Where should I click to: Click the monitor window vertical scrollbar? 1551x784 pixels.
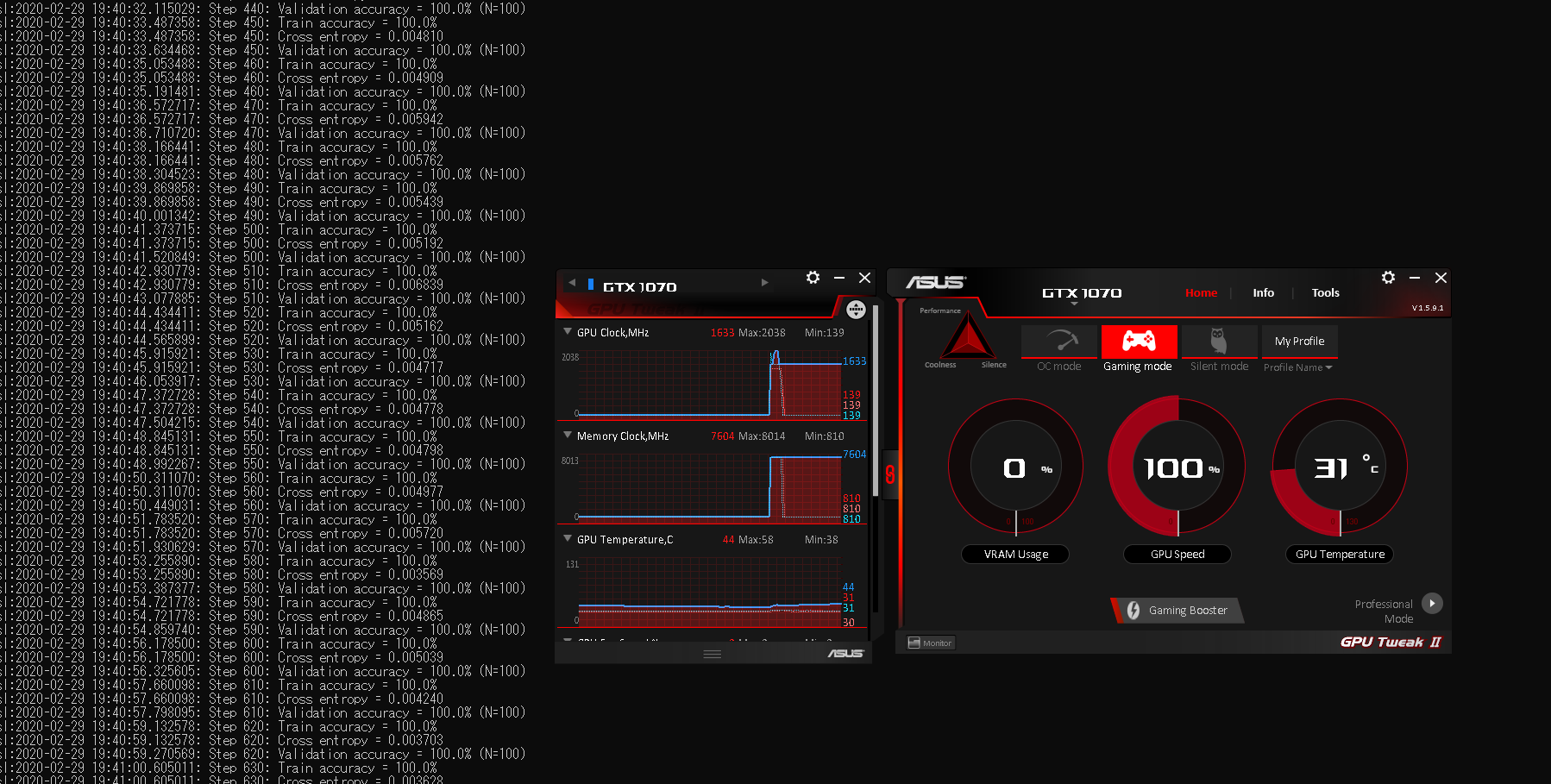pyautogui.click(x=876, y=401)
